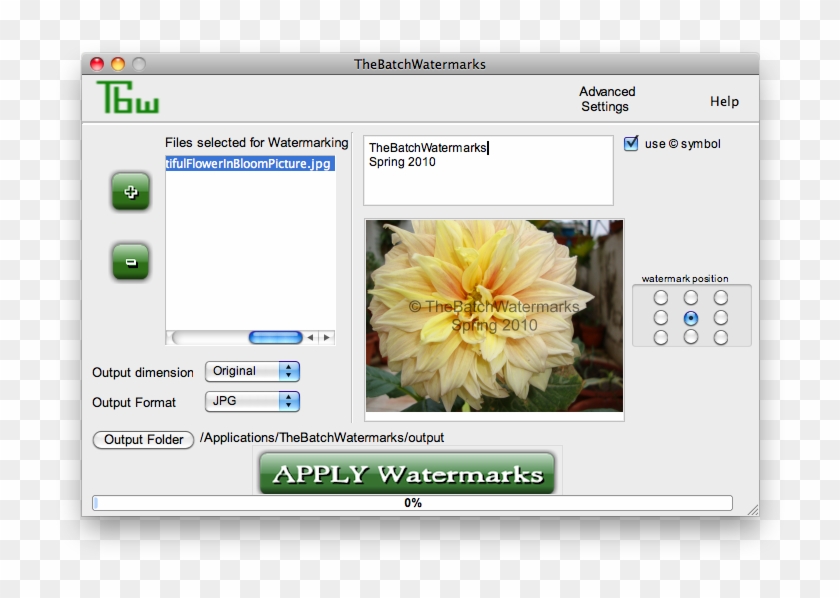Image resolution: width=840 pixels, height=598 pixels.
Task: Open the Help menu
Action: [x=724, y=101]
